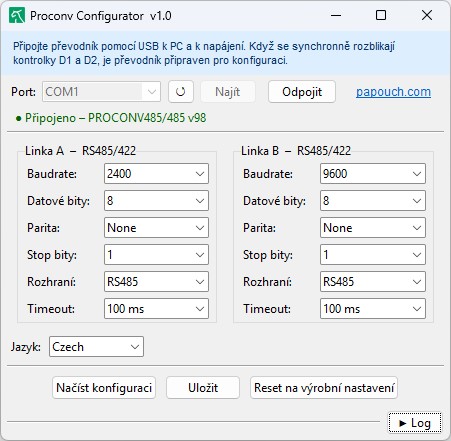
Task: Open Linka B Timeout dropdown
Action: pyautogui.click(x=373, y=309)
